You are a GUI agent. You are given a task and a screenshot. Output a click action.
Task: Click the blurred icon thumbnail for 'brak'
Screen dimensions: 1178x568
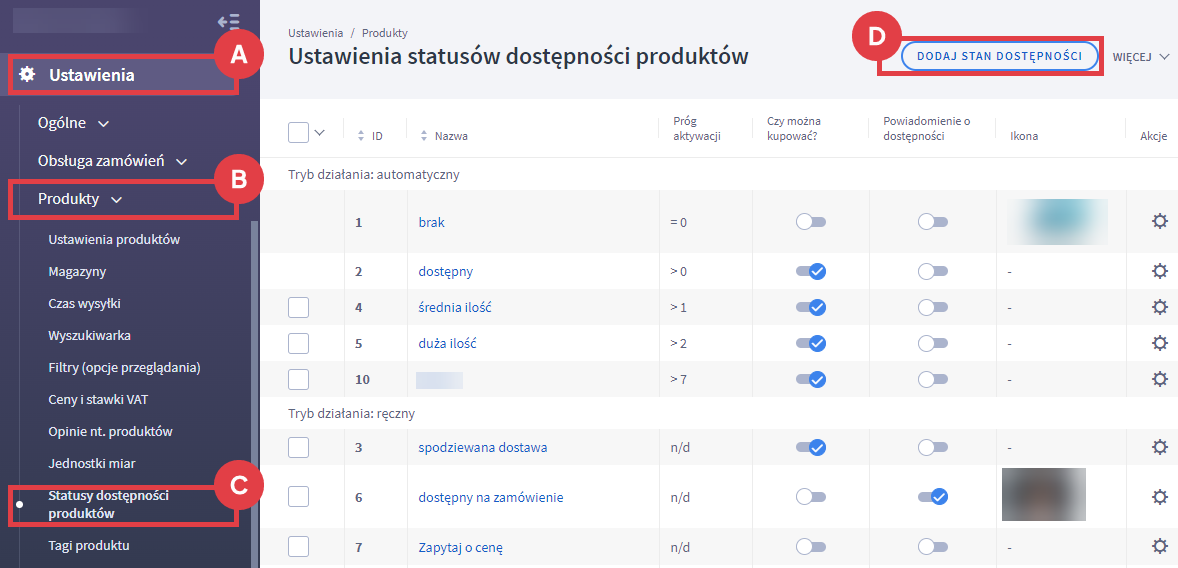tap(1056, 222)
